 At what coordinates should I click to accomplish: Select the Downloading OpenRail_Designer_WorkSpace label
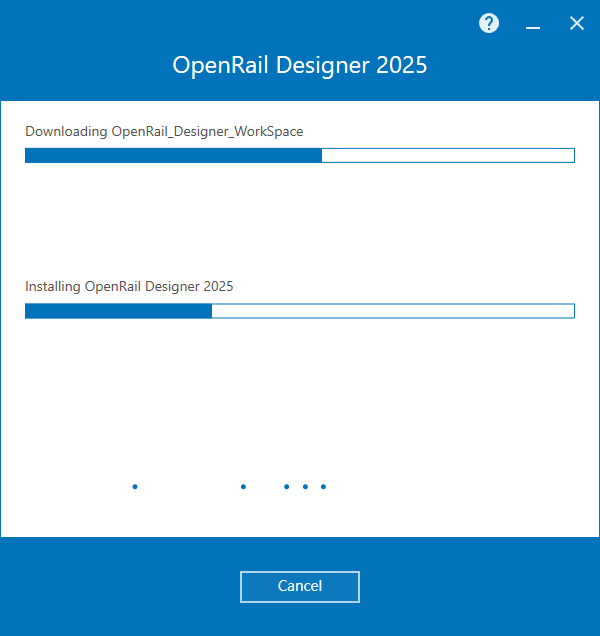tap(164, 131)
